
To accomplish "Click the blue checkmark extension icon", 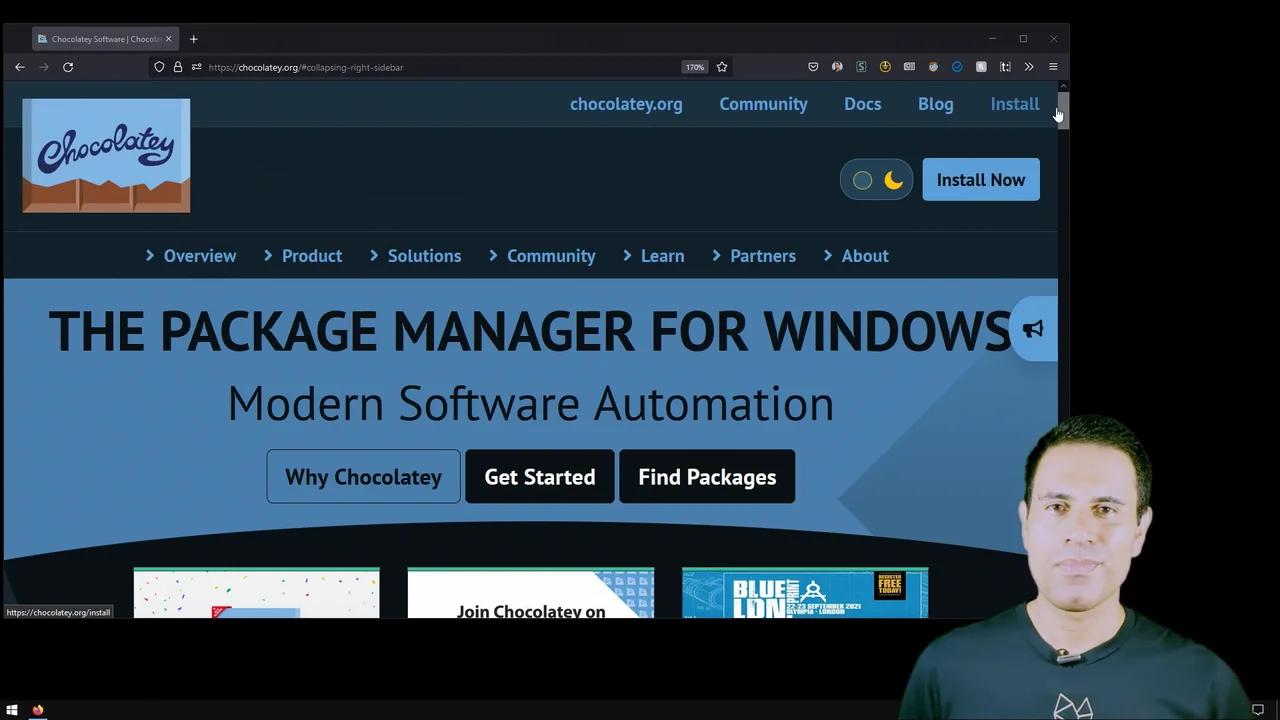I will click(957, 67).
